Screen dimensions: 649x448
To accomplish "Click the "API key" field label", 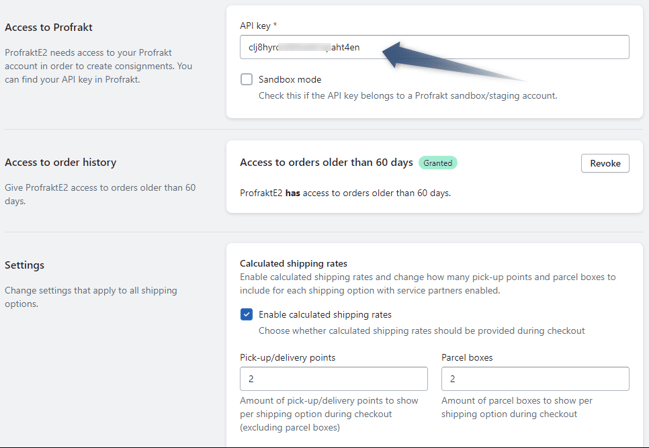I will [x=255, y=26].
